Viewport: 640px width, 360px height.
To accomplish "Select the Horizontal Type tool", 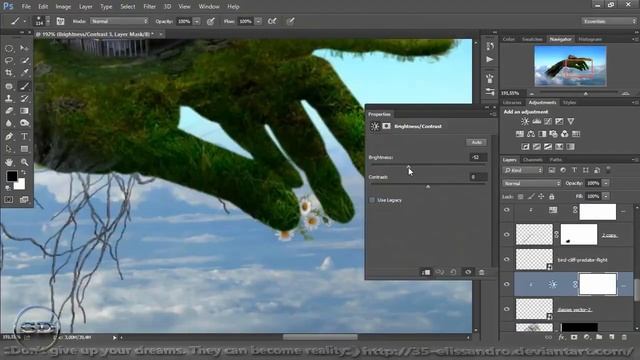I will (24, 136).
